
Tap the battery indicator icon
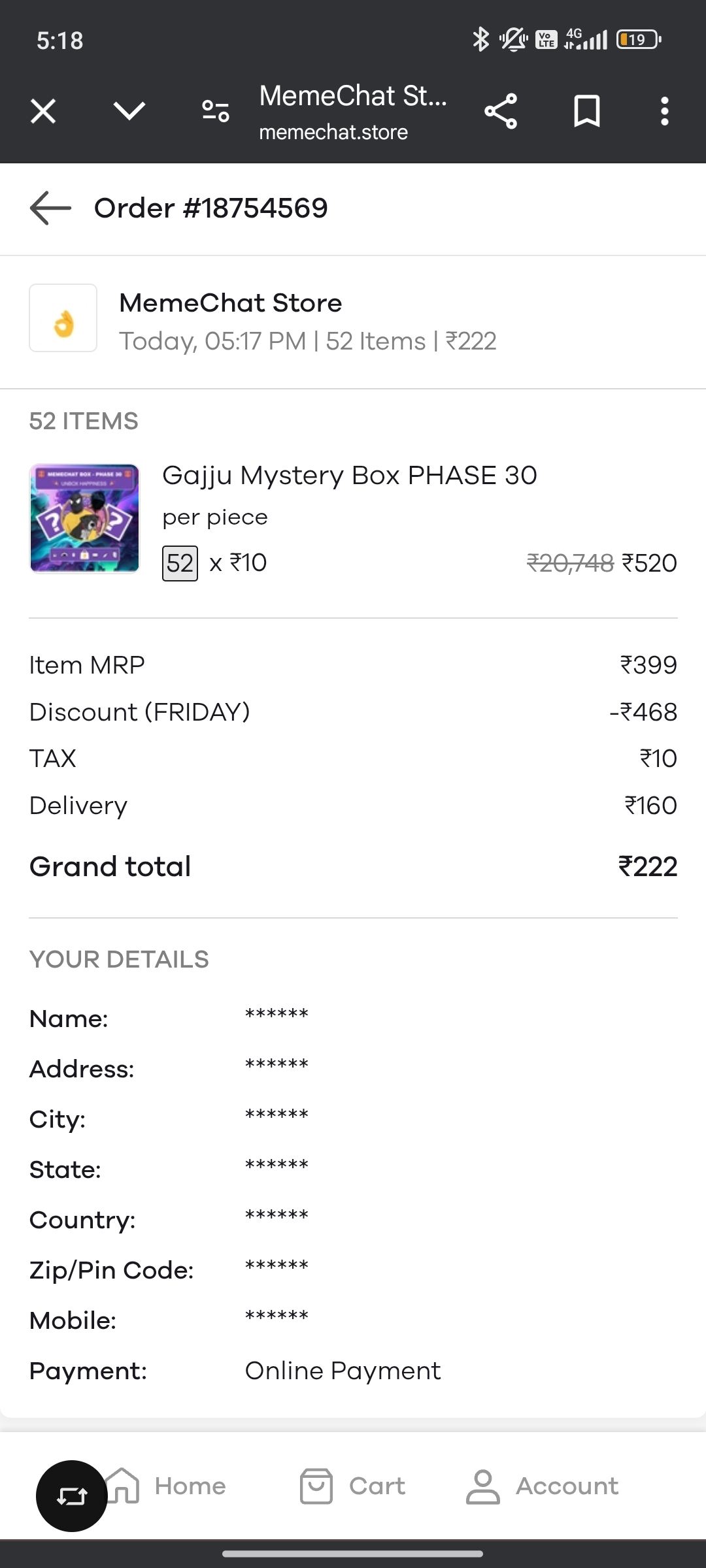tap(638, 39)
